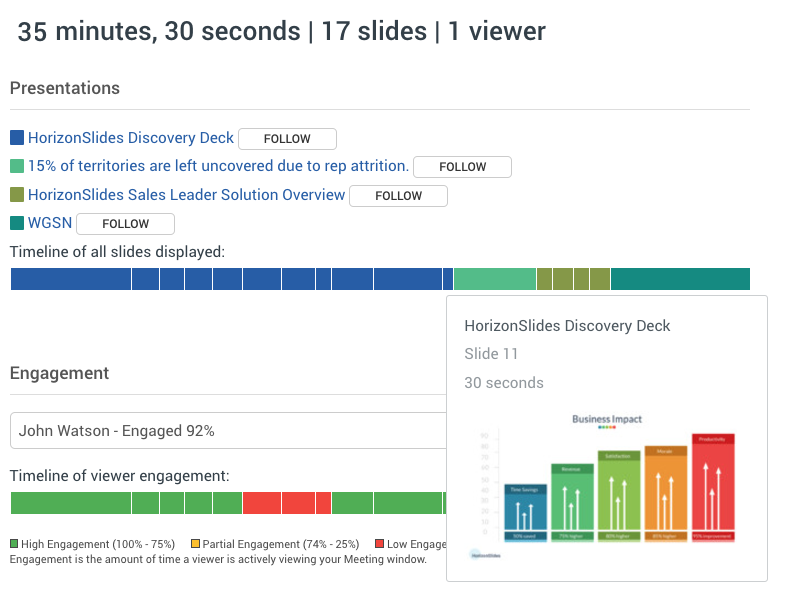Select the narrowest red segment in engagement timeline

[x=324, y=503]
